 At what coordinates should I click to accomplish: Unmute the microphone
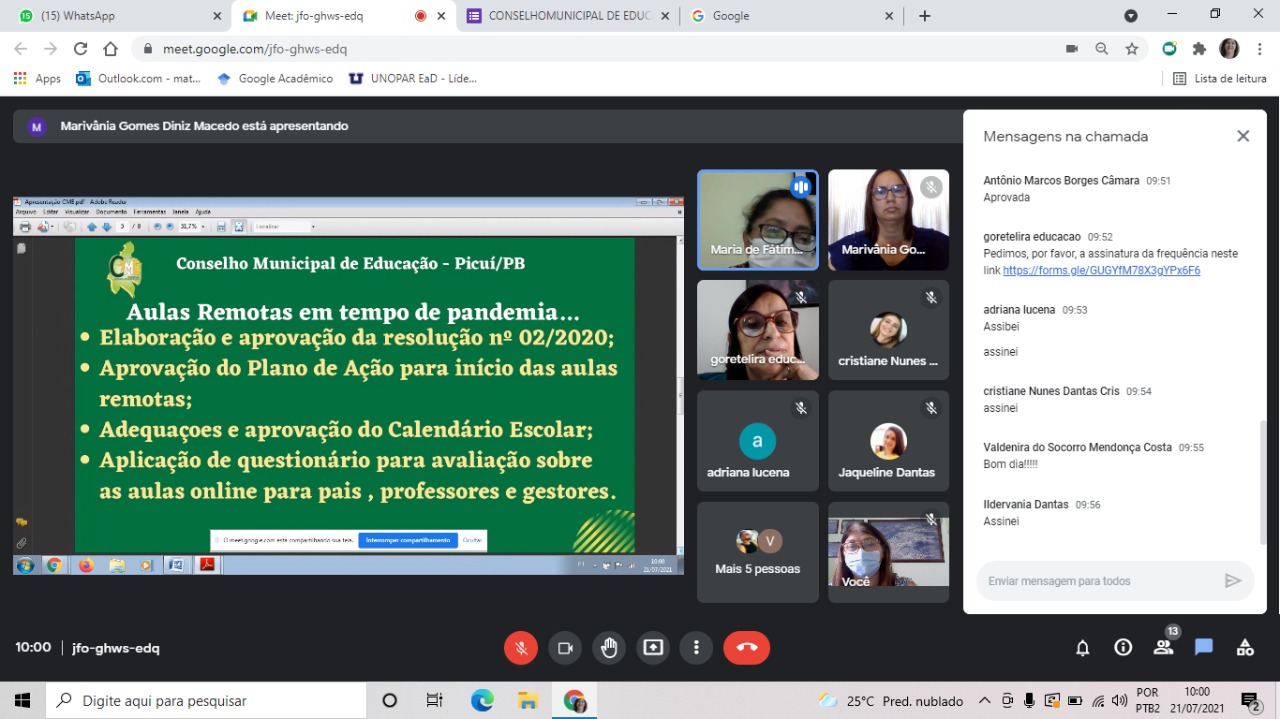click(520, 648)
